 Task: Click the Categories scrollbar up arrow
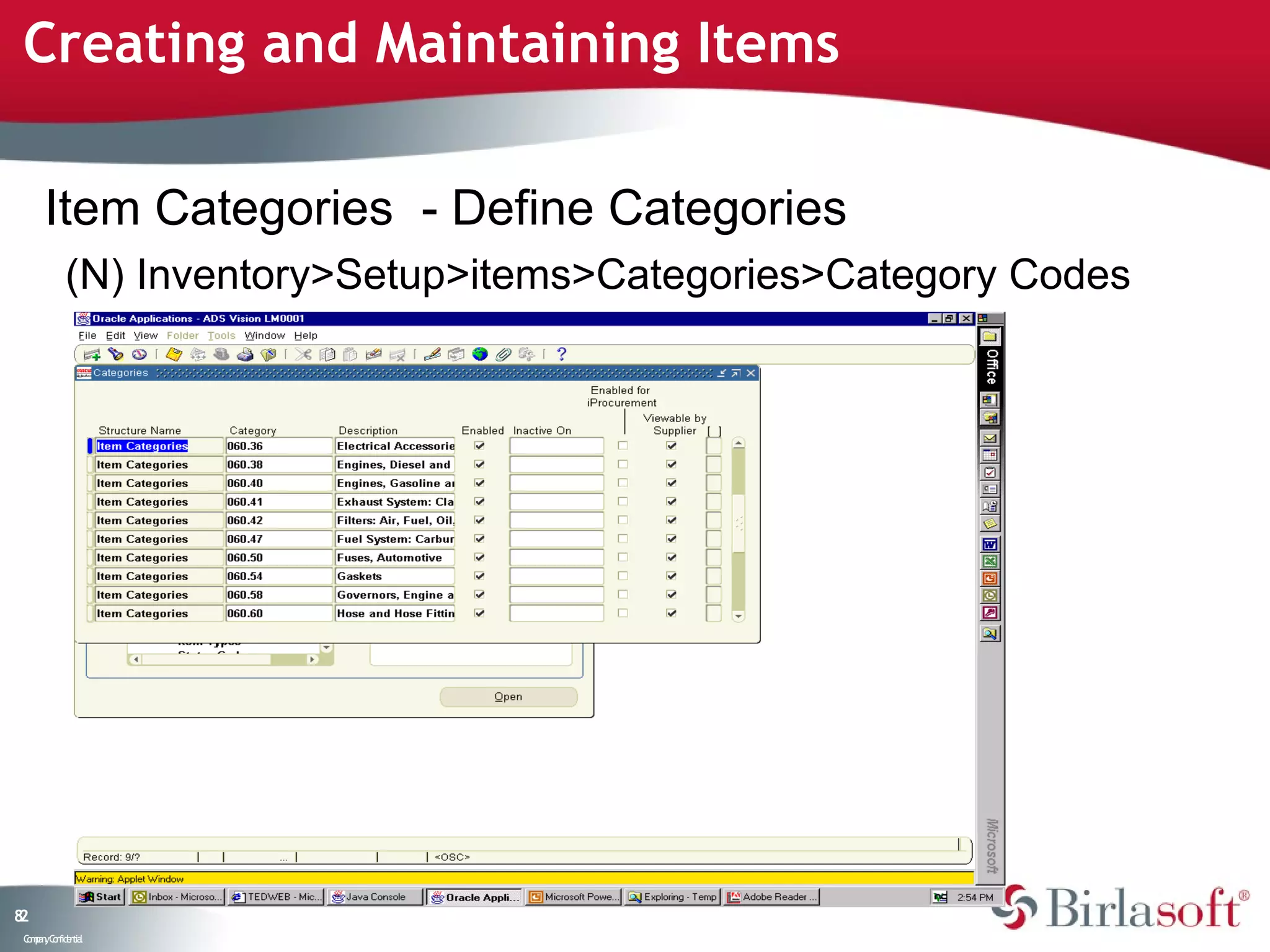738,443
